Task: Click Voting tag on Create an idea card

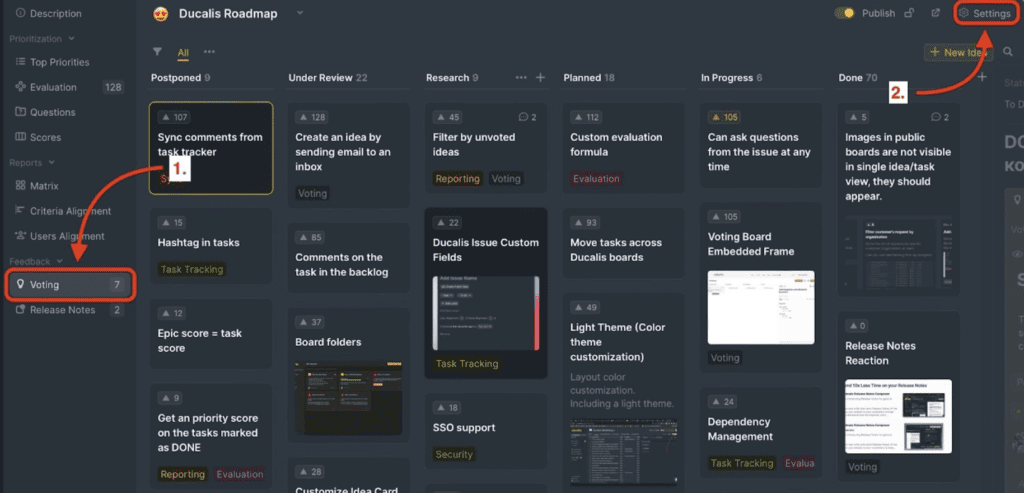Action: (x=312, y=193)
